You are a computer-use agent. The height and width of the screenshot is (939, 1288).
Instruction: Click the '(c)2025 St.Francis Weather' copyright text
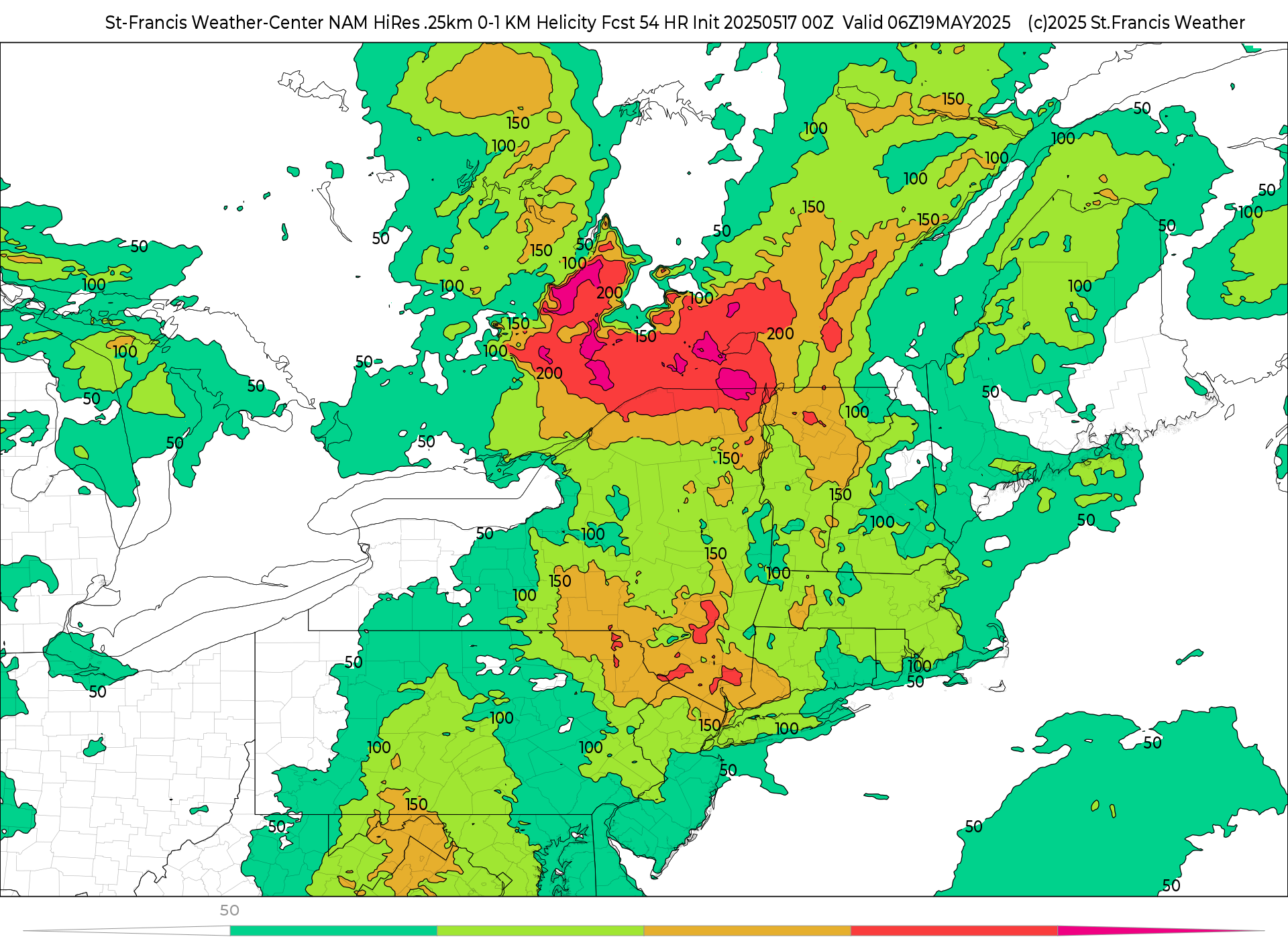pos(1136,23)
